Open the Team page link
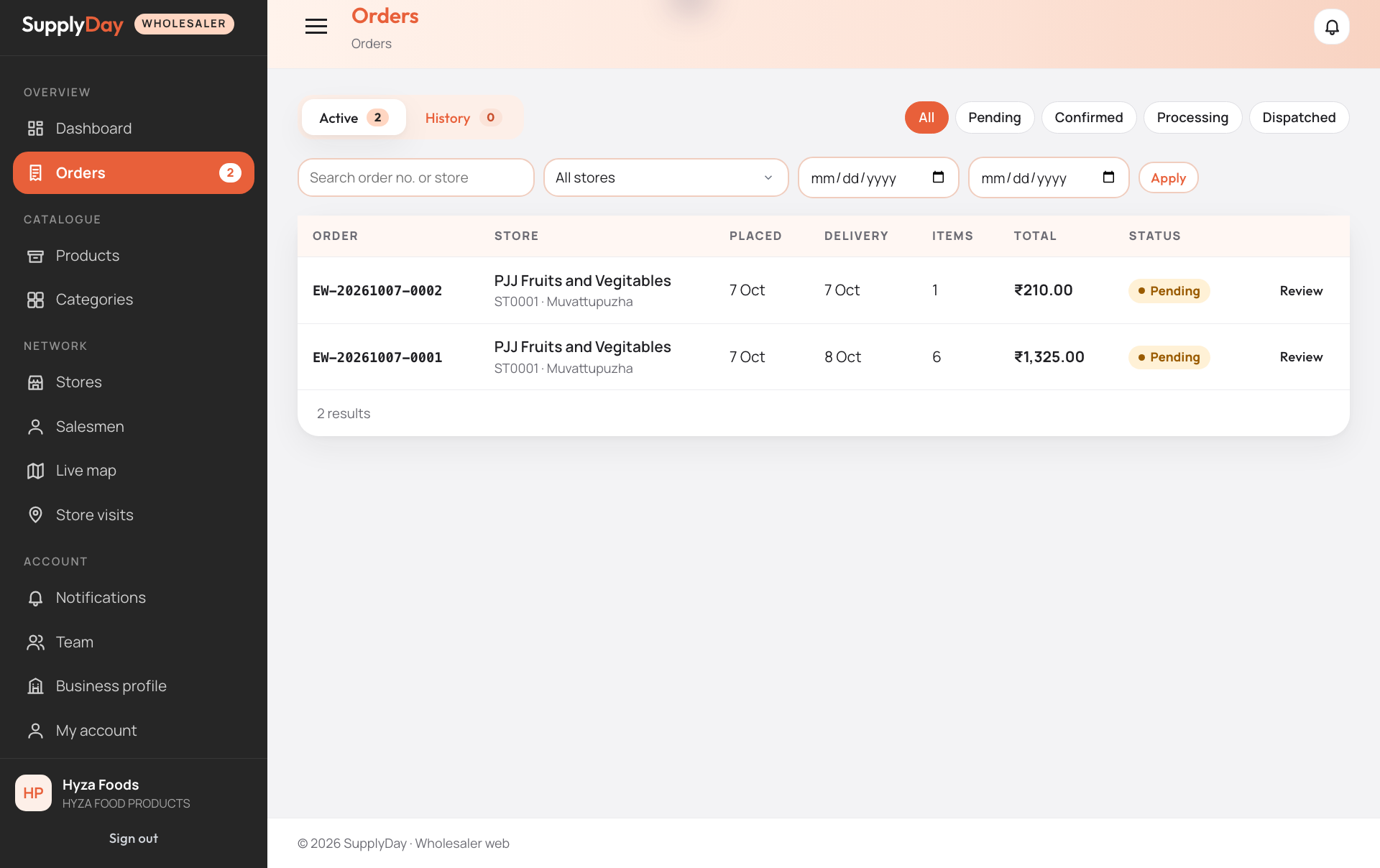Image resolution: width=1380 pixels, height=868 pixels. 134,642
